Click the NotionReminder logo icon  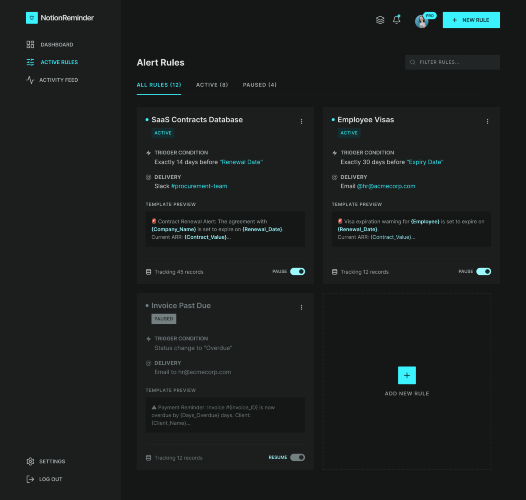pos(32,18)
